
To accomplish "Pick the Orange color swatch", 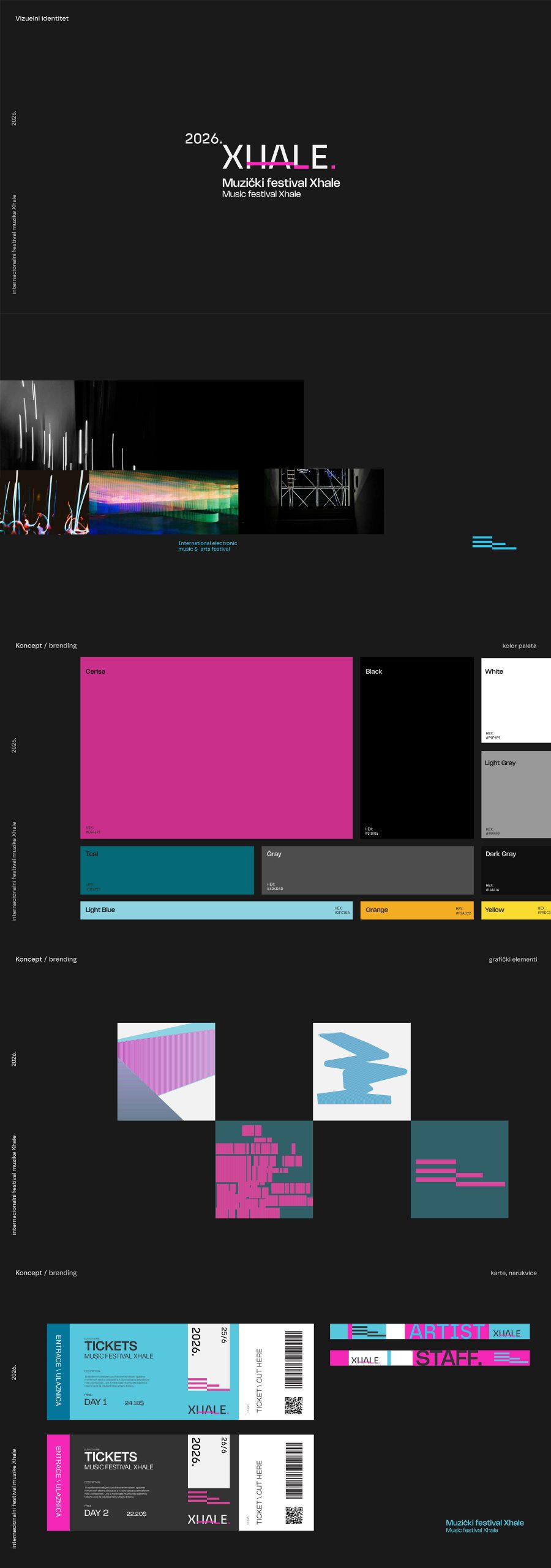I will [x=416, y=910].
